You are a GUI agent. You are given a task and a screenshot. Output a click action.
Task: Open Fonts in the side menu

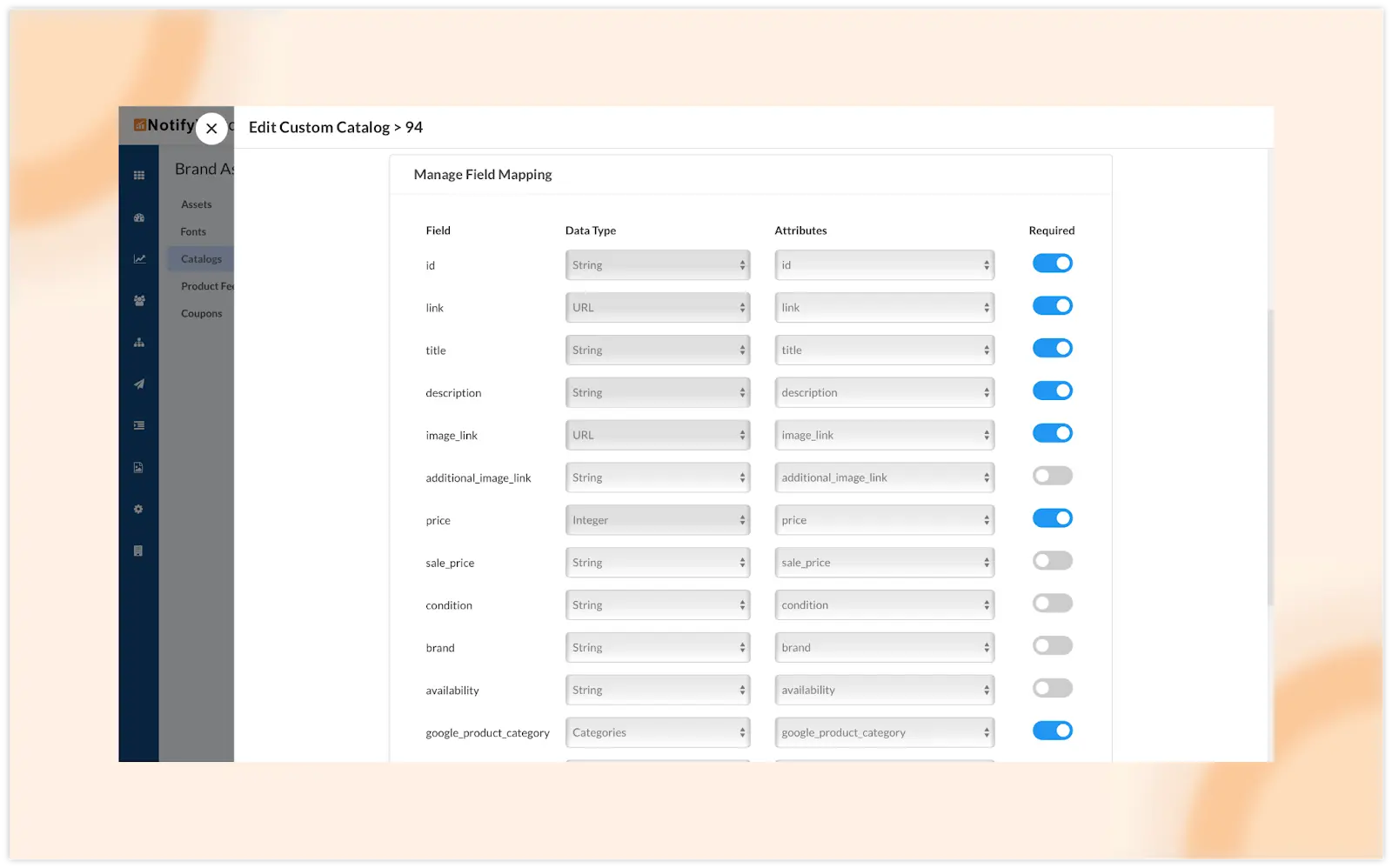click(193, 232)
